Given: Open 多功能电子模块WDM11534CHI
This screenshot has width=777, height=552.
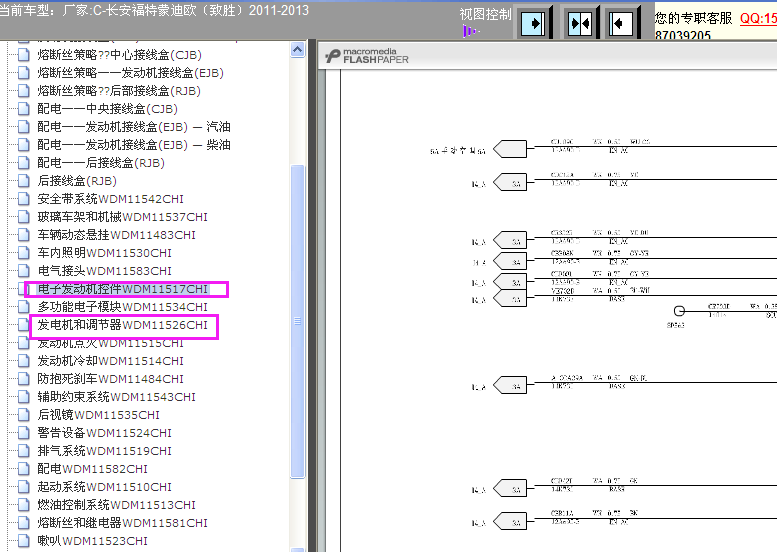Looking at the screenshot, I should tap(122, 307).
